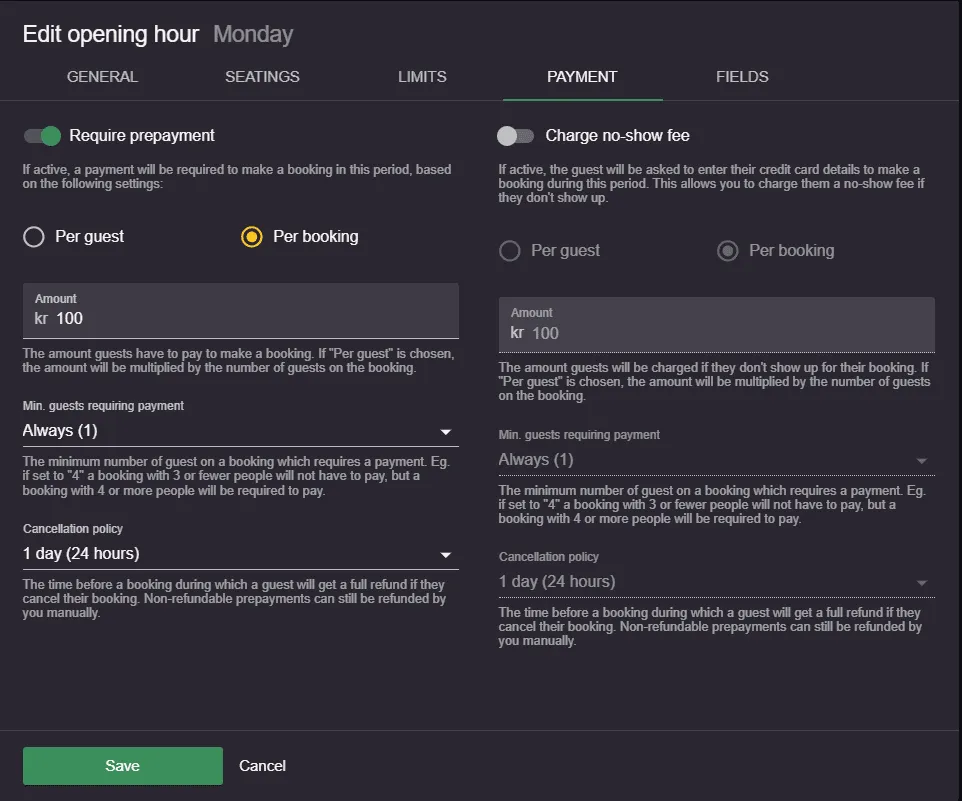The image size is (962, 801).
Task: Click the 'Charge no-show fee' label text
Action: (617, 136)
